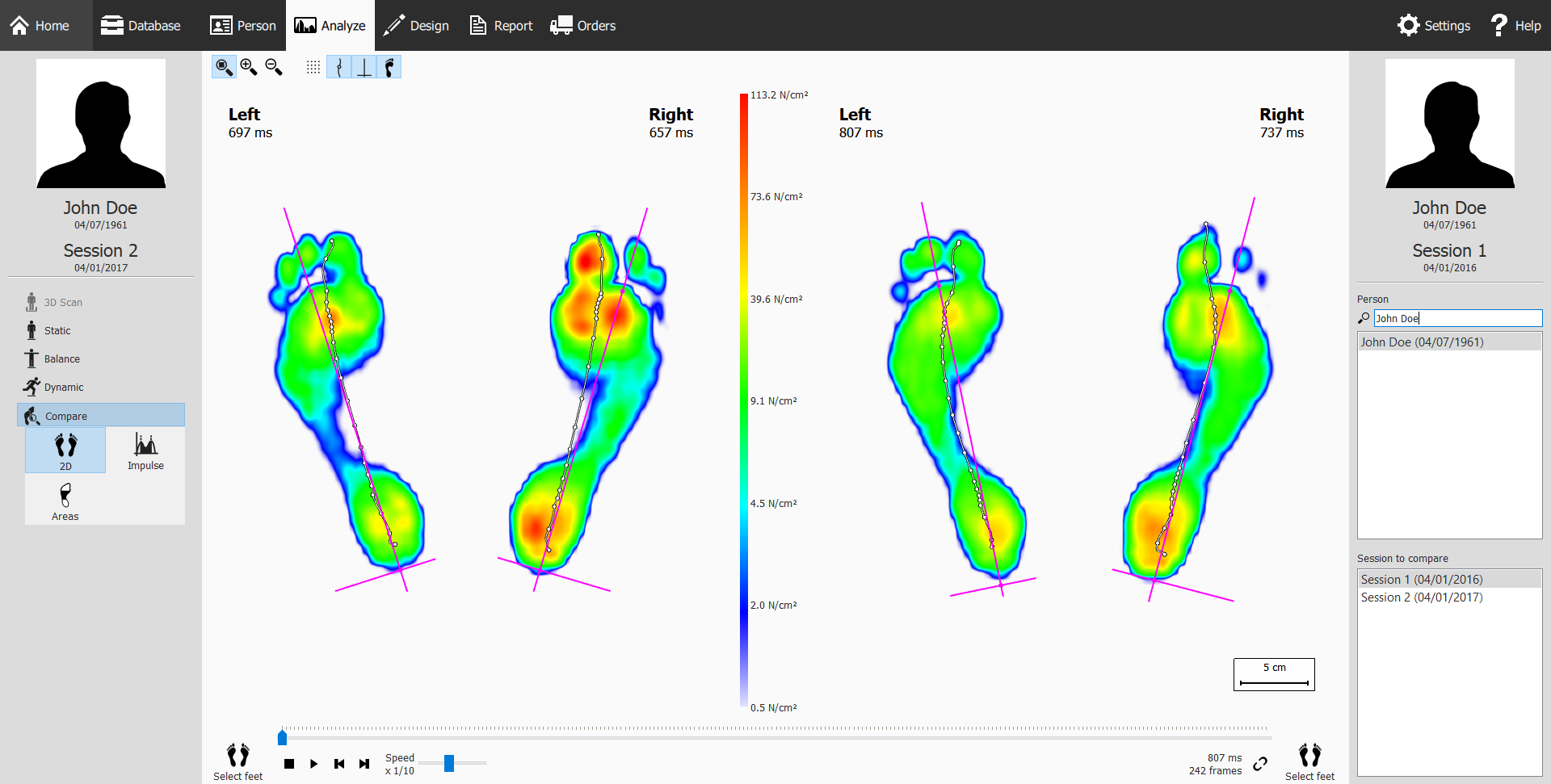Screen dimensions: 1551x784
Task: Show the sensor grid overlay
Action: tap(313, 67)
